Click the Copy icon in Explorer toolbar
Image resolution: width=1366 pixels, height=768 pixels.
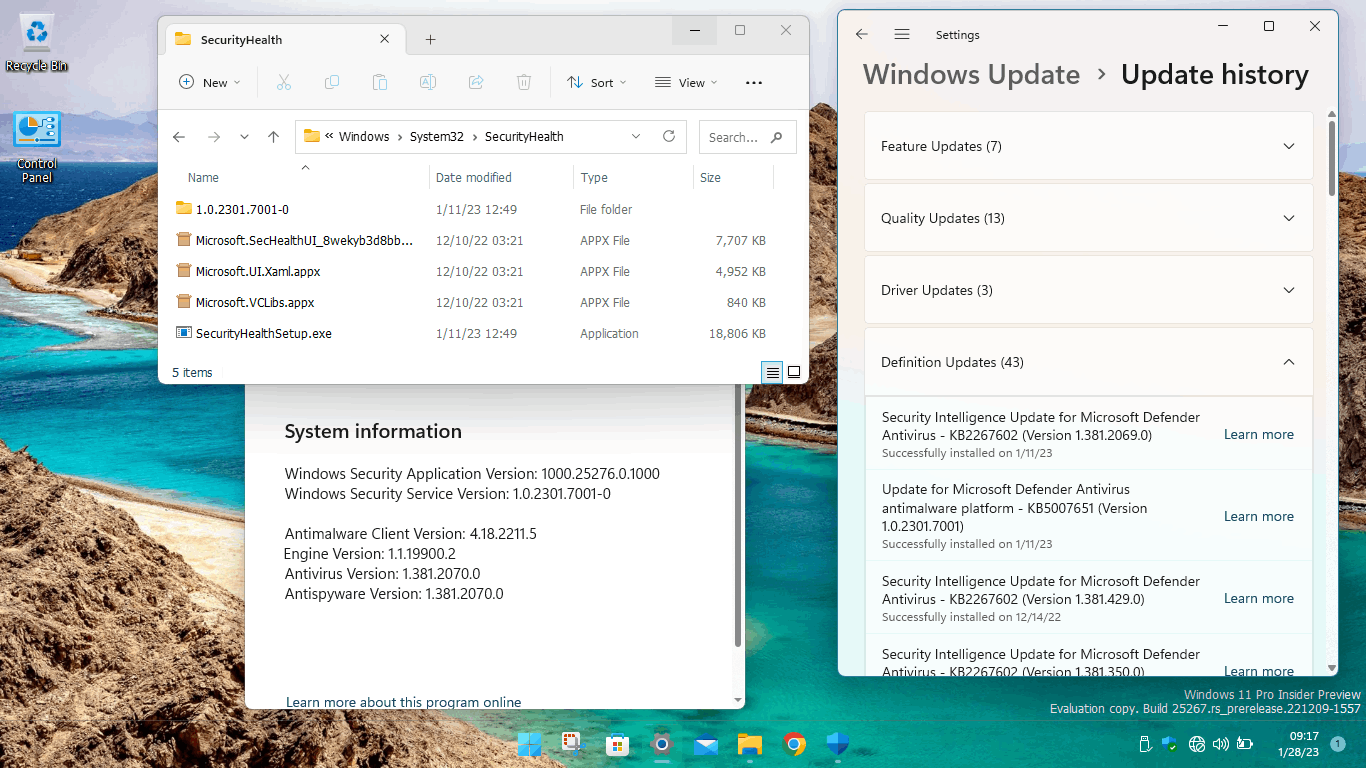click(332, 83)
